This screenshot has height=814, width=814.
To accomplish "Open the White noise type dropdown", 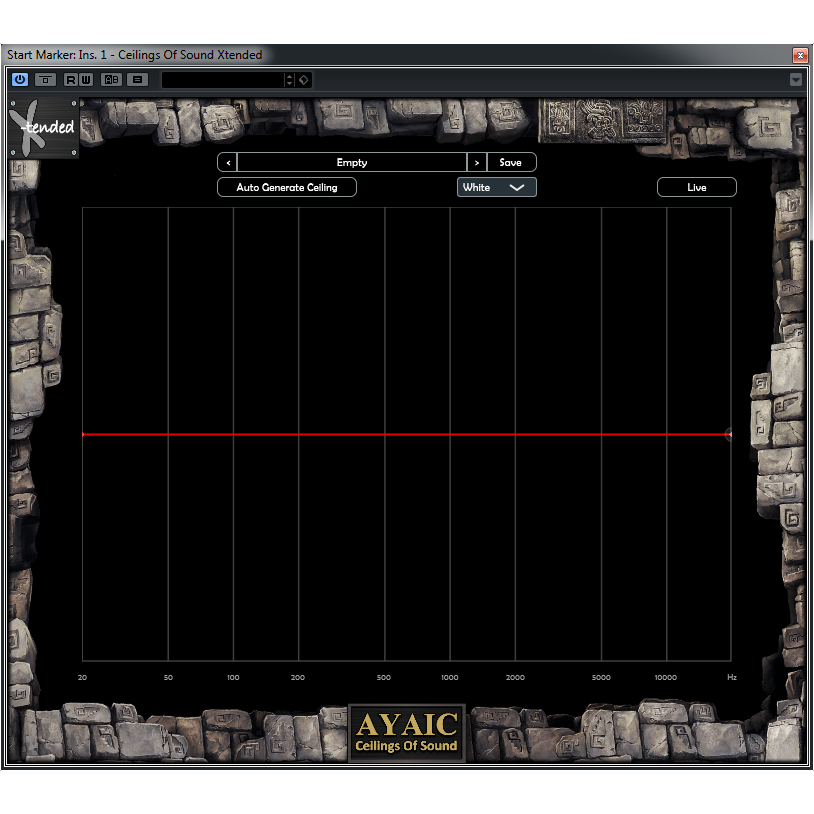I will pos(496,187).
